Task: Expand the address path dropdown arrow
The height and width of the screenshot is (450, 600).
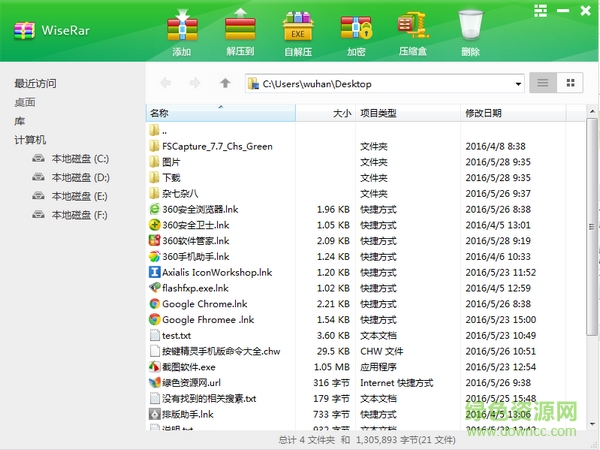Action: pos(517,84)
